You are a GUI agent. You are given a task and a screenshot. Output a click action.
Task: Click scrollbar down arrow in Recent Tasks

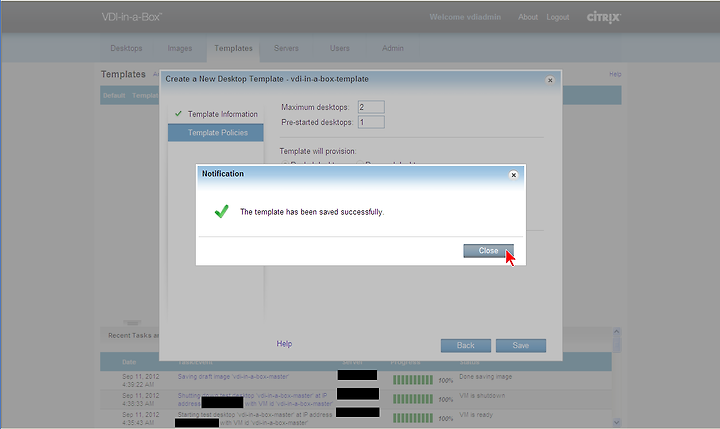pyautogui.click(x=616, y=422)
